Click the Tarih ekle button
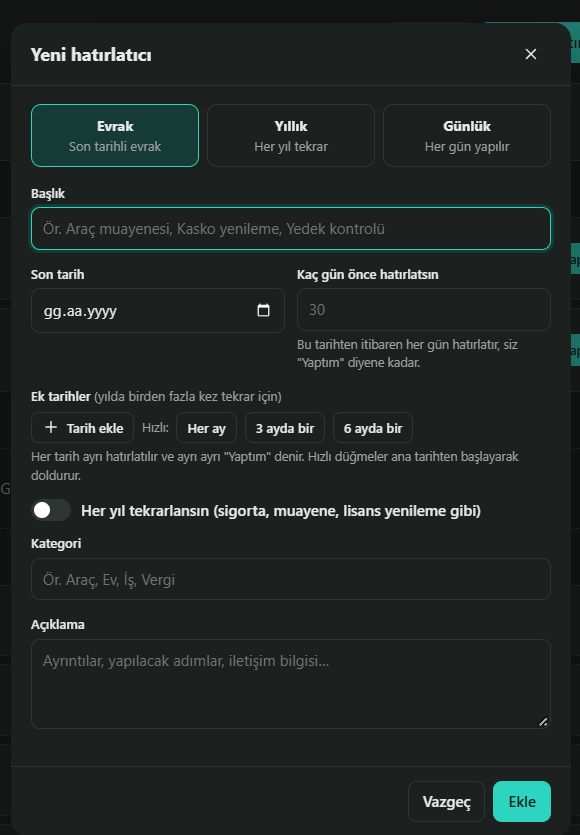This screenshot has height=835, width=580. (83, 428)
